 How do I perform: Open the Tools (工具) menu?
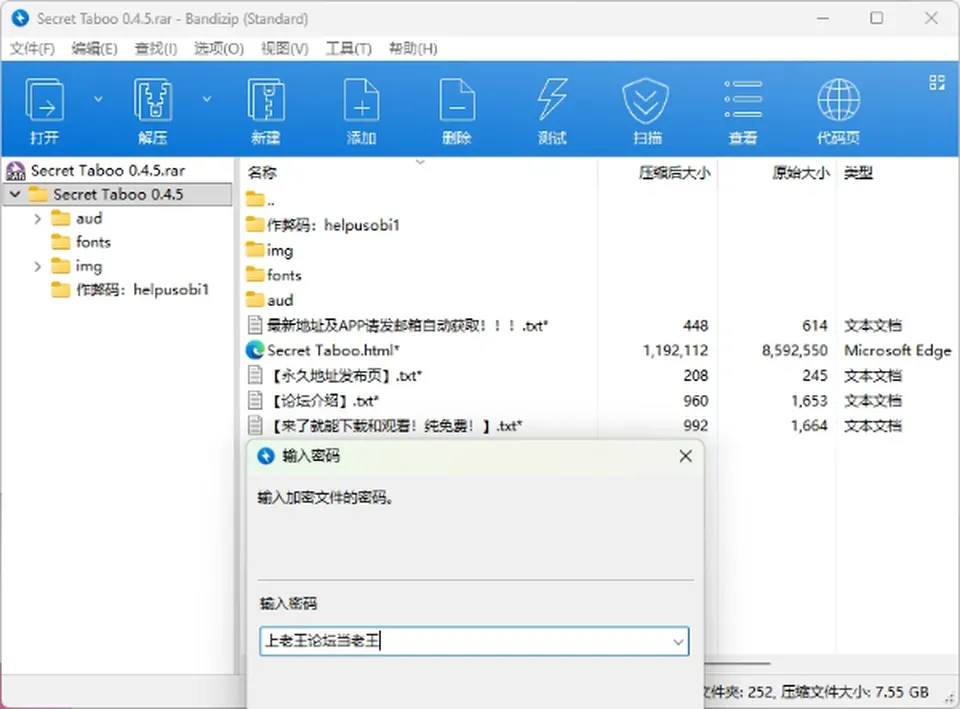pyautogui.click(x=348, y=48)
